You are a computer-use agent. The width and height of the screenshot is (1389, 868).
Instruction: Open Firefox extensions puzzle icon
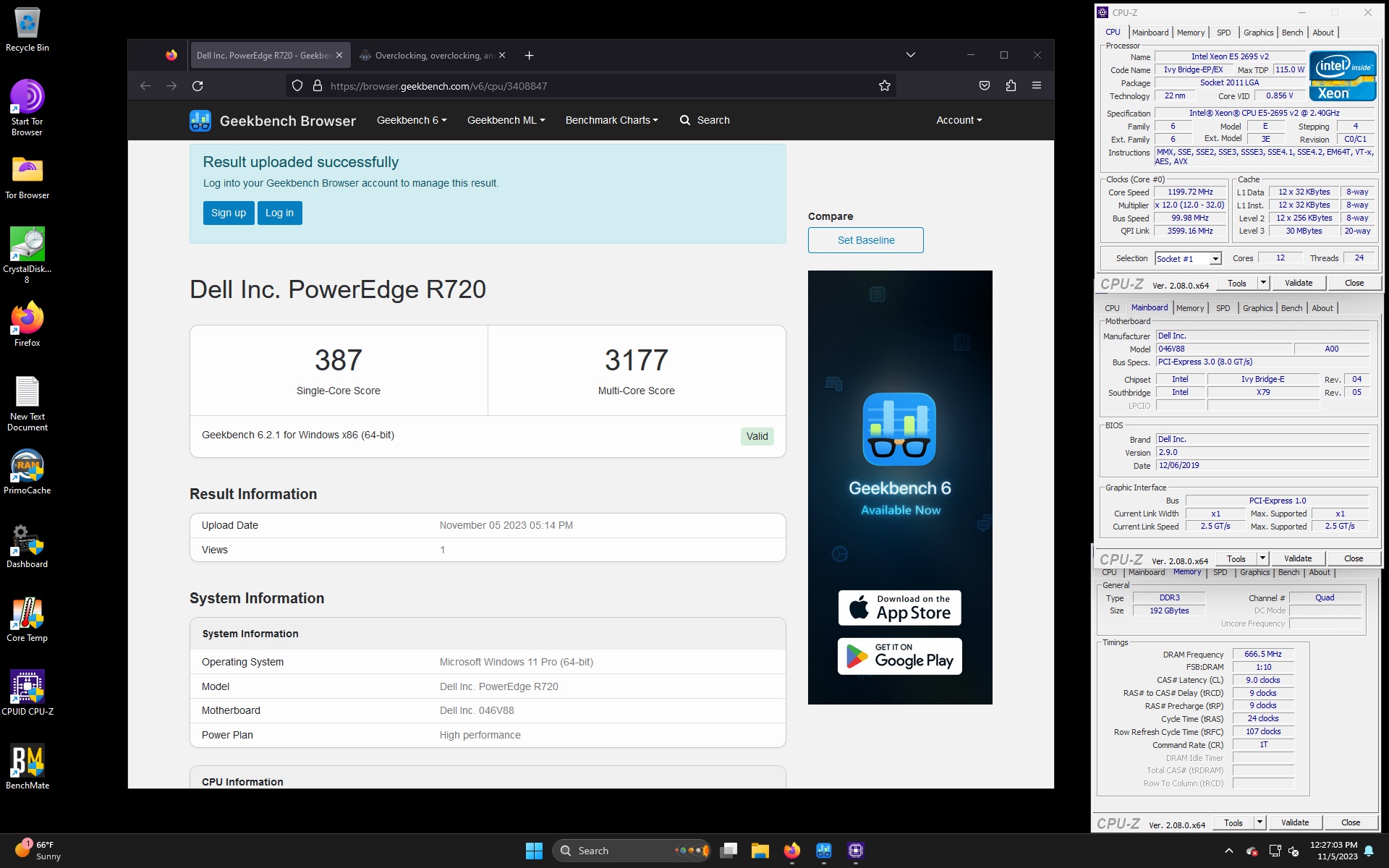[x=1011, y=86]
